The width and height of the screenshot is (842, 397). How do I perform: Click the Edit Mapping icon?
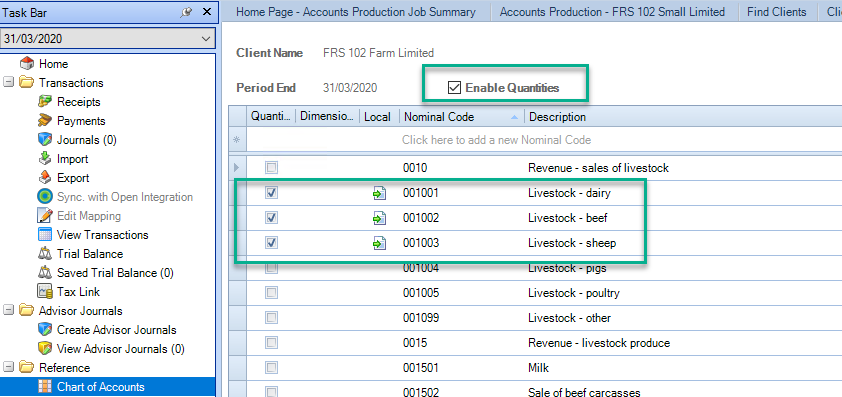click(x=45, y=216)
